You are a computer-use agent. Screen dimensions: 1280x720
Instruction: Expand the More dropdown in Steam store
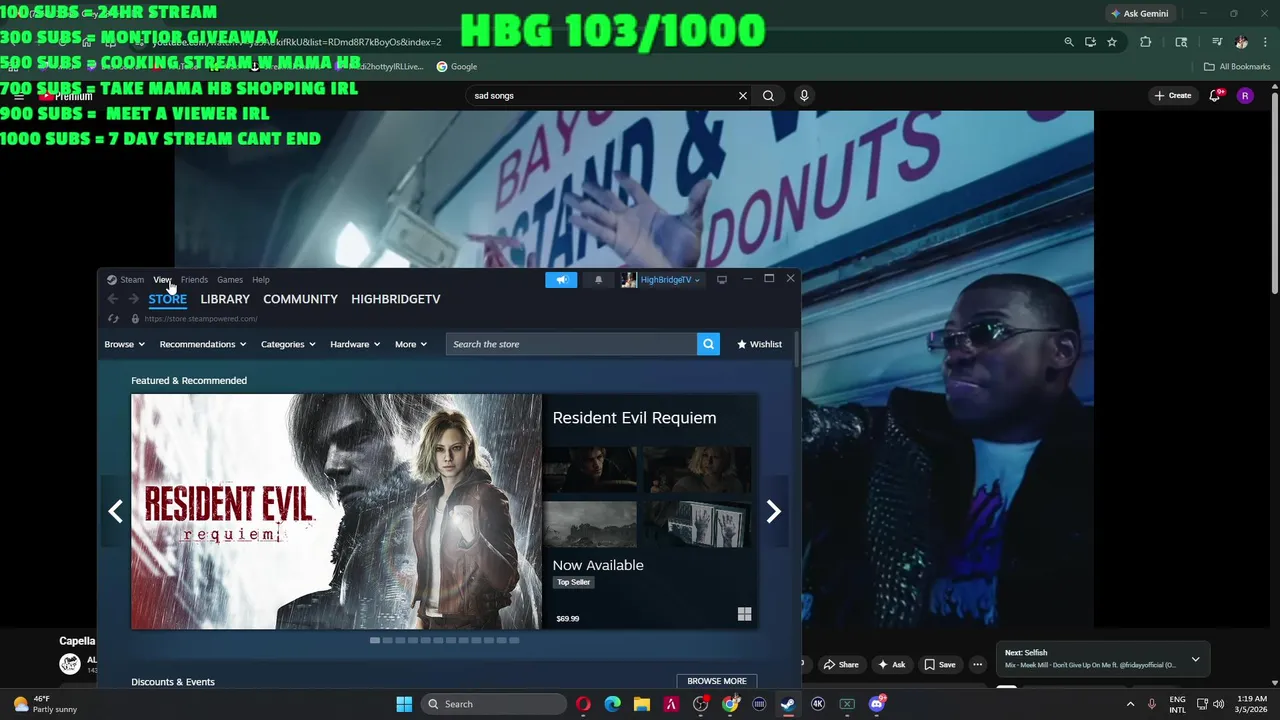pos(411,344)
